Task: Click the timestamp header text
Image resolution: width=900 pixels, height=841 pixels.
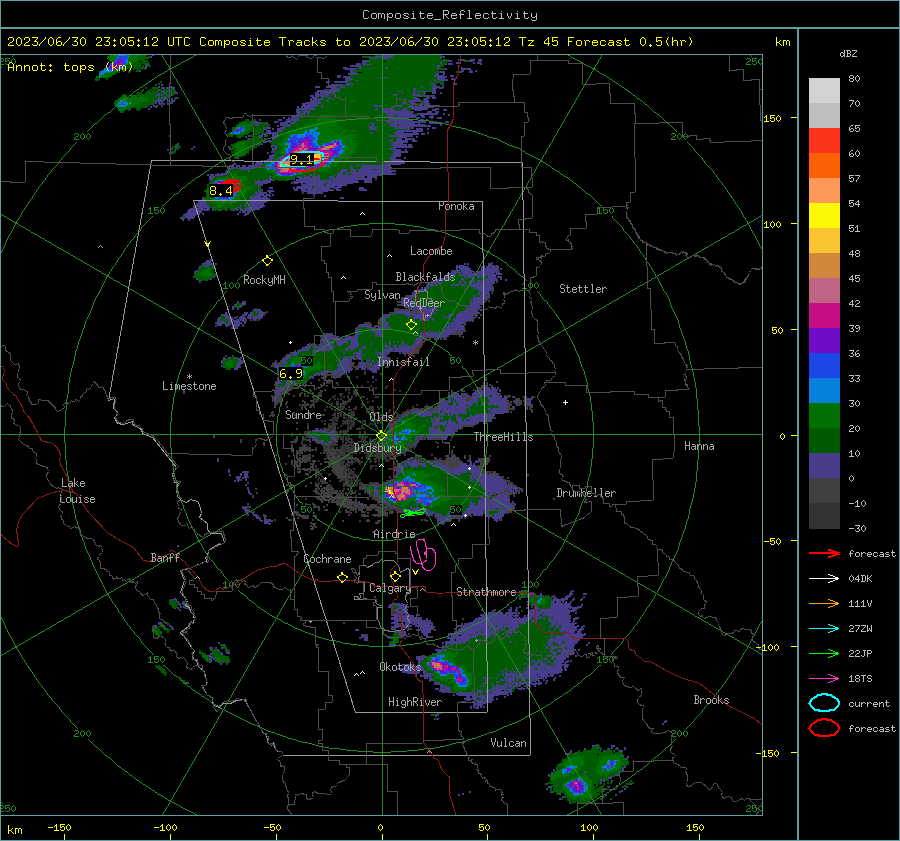Action: (350, 42)
